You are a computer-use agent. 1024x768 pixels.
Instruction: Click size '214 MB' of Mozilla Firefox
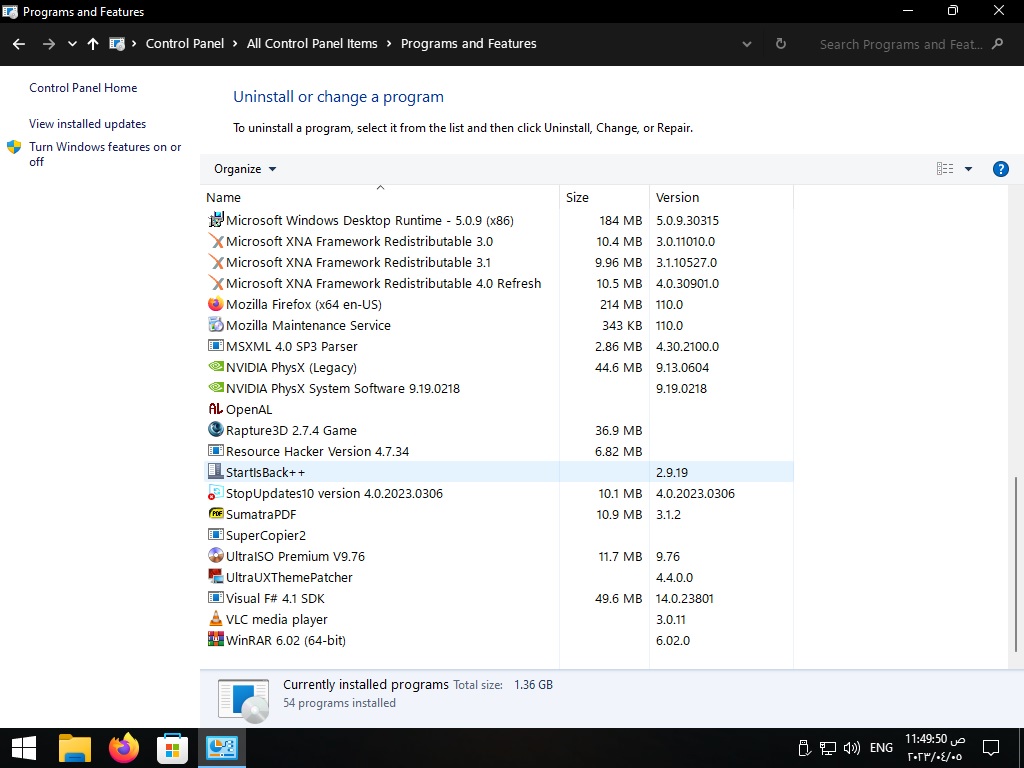pyautogui.click(x=621, y=304)
